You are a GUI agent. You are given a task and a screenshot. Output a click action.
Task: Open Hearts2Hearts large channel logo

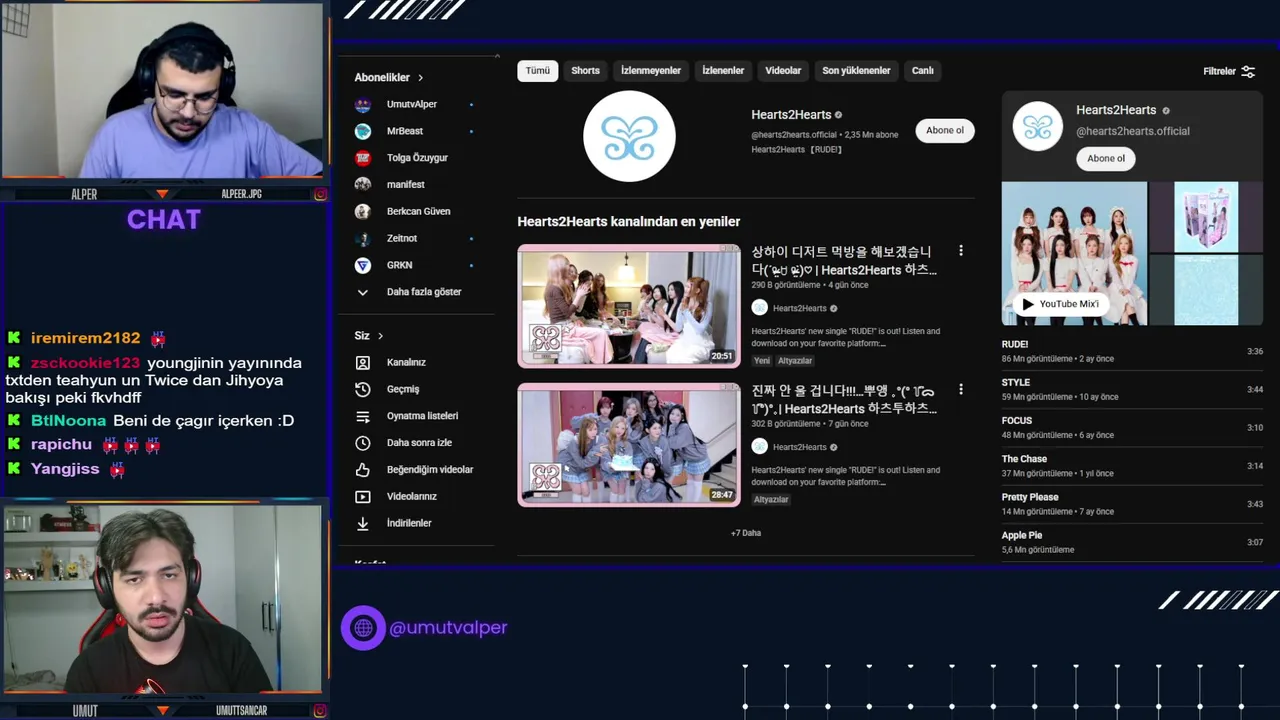click(629, 136)
